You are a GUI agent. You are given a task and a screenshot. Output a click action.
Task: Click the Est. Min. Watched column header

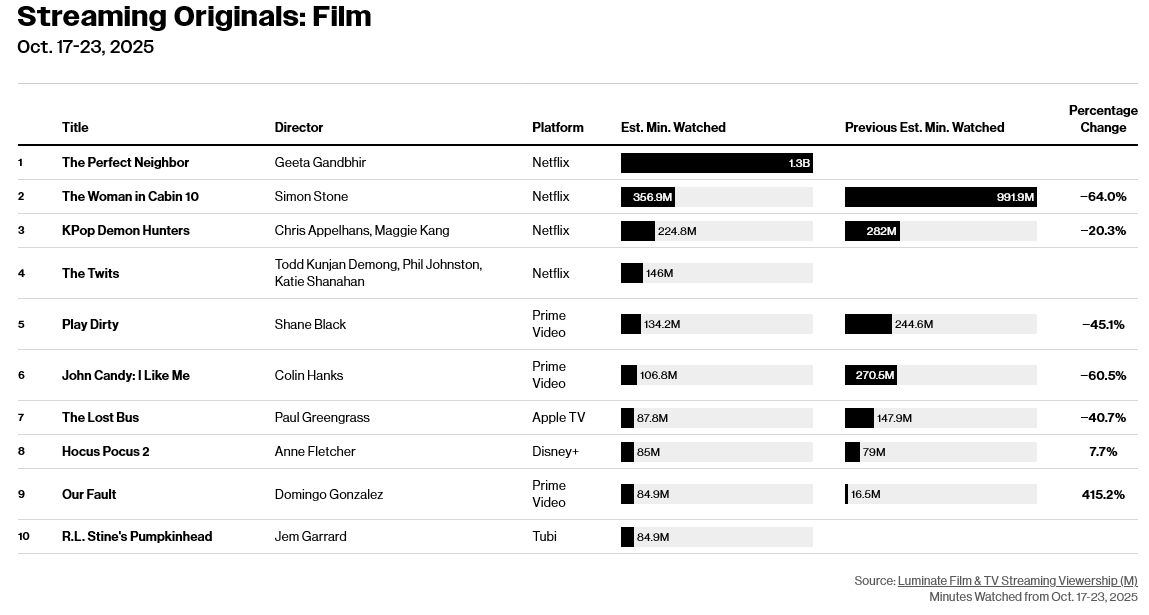coord(673,127)
